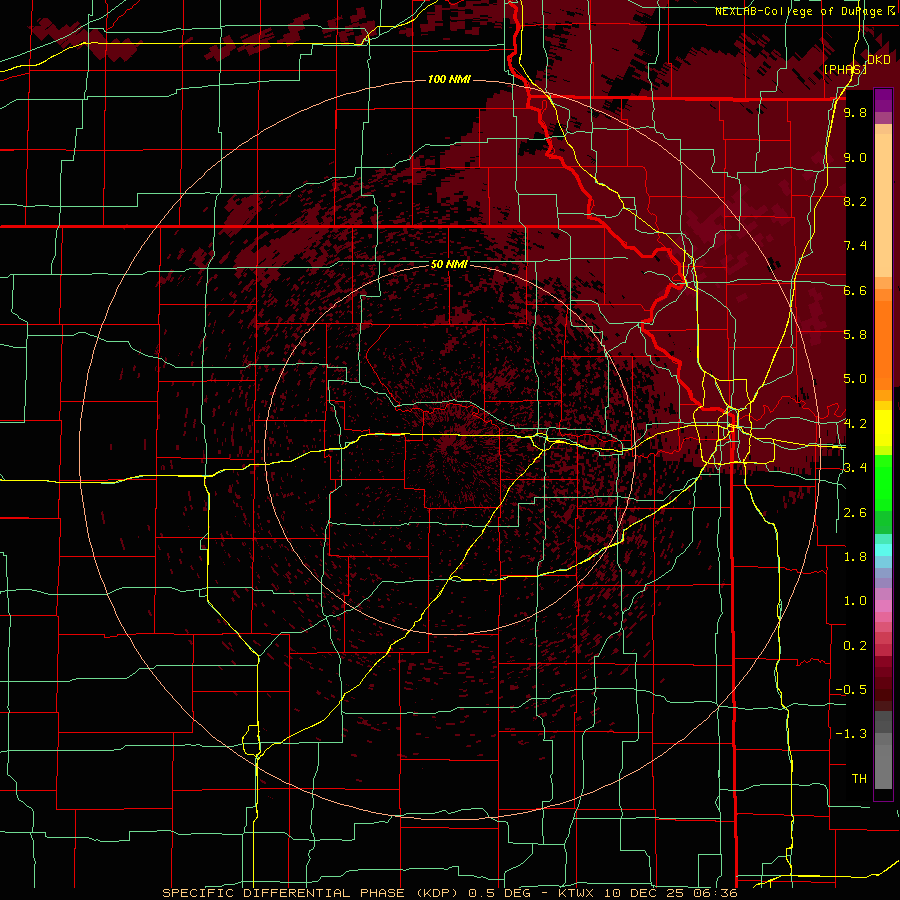Click the 7.4 value on the scale

855,246
